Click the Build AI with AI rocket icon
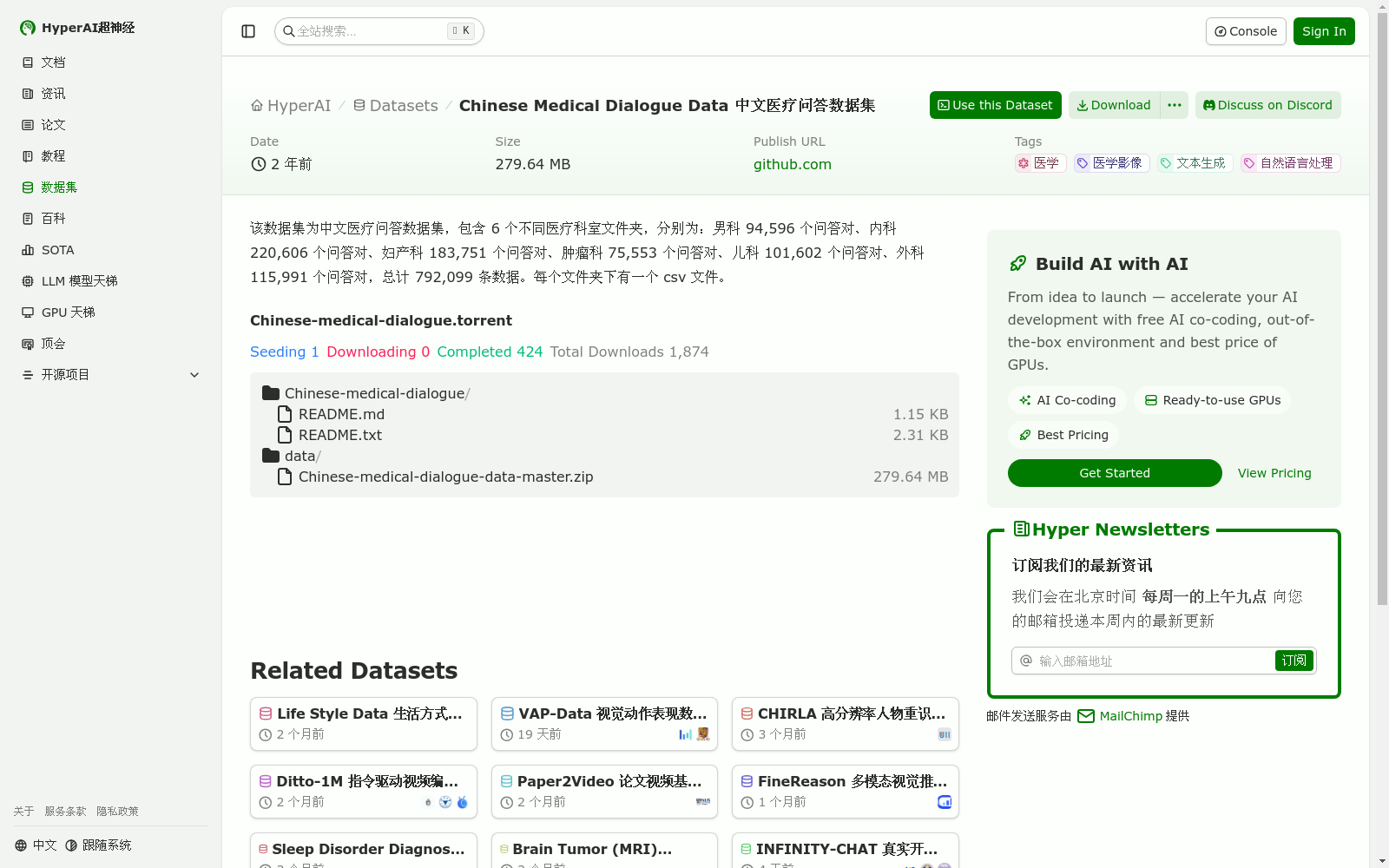 [1017, 264]
